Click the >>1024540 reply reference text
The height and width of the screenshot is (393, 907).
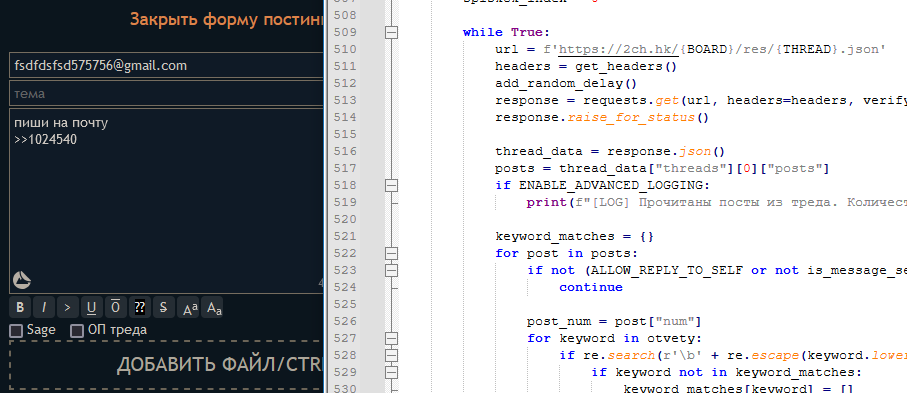46,139
